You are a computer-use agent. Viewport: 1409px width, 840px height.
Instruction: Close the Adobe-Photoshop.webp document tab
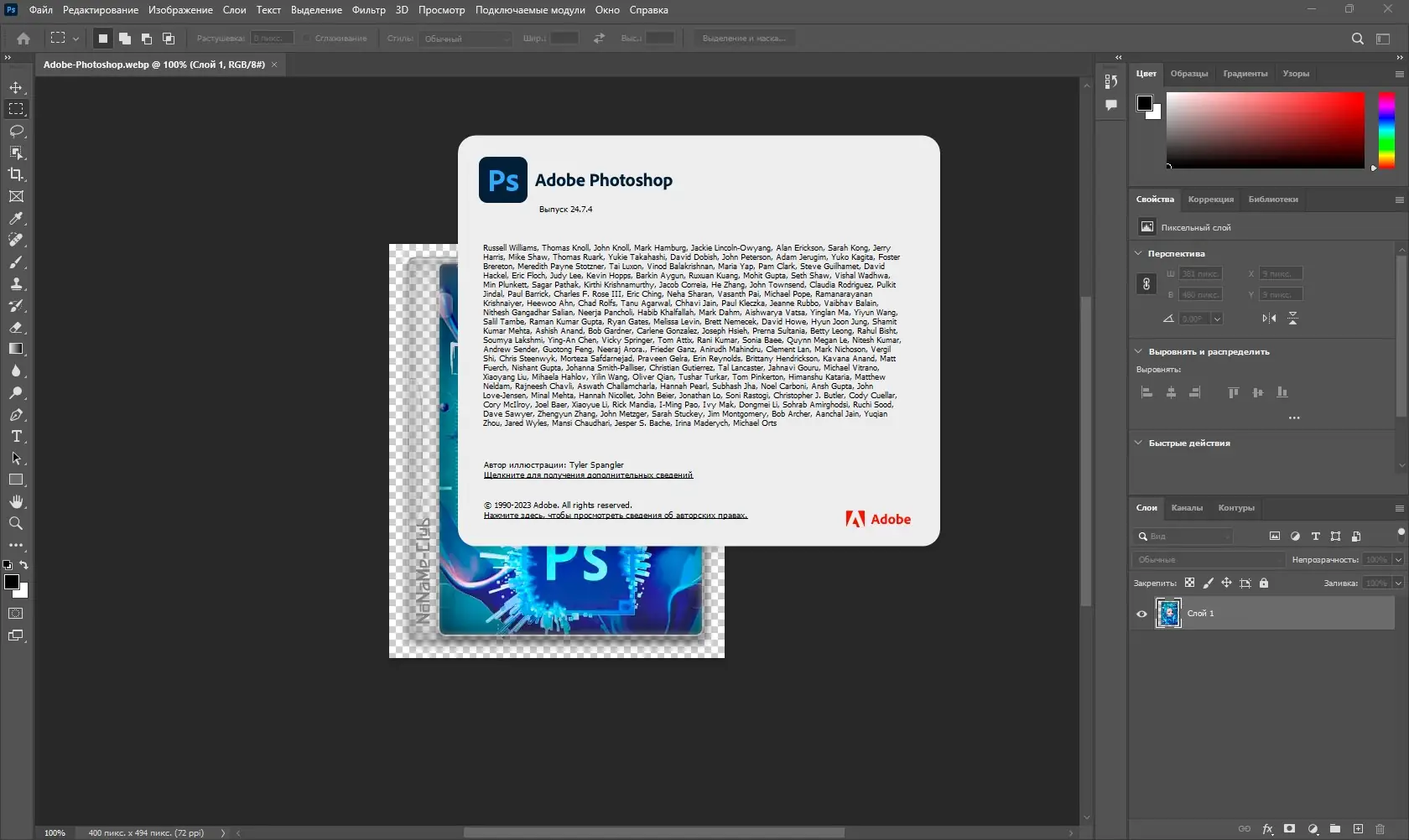click(x=274, y=65)
